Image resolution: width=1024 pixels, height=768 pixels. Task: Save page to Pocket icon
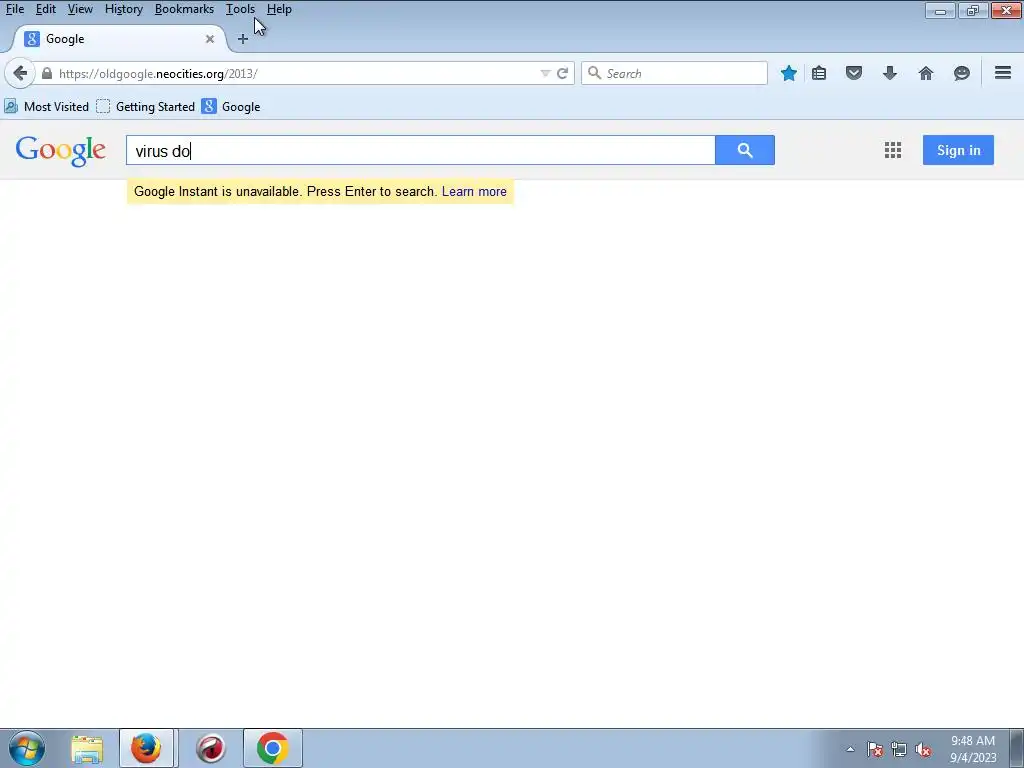854,73
